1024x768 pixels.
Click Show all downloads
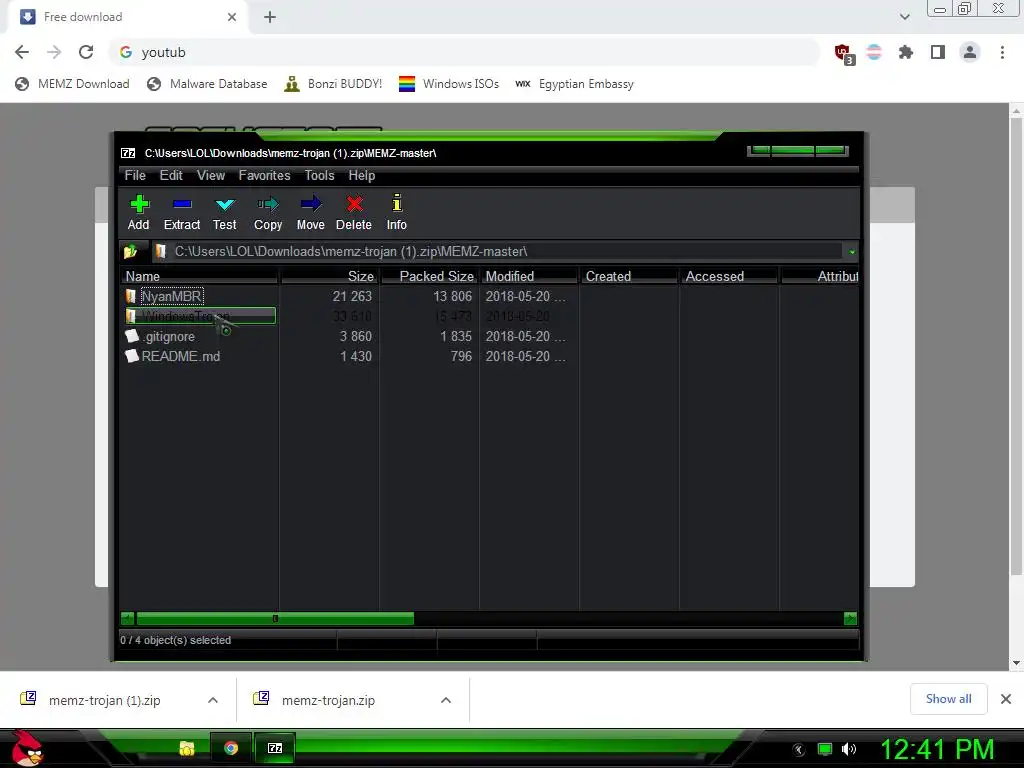[948, 699]
